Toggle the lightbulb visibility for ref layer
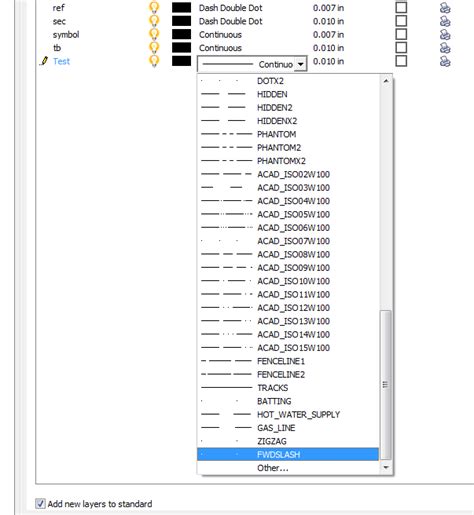The height and width of the screenshot is (515, 474). [x=154, y=7]
